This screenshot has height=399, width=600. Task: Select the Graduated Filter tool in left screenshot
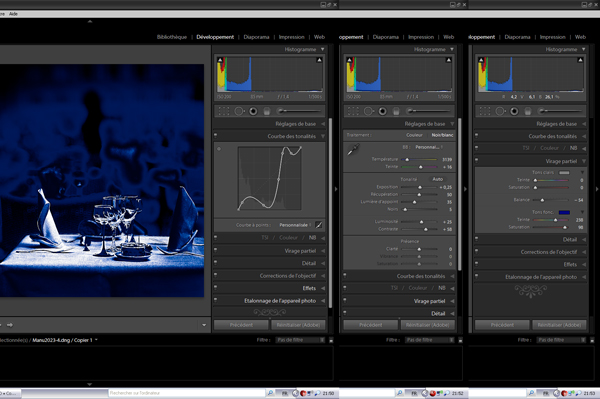click(267, 111)
